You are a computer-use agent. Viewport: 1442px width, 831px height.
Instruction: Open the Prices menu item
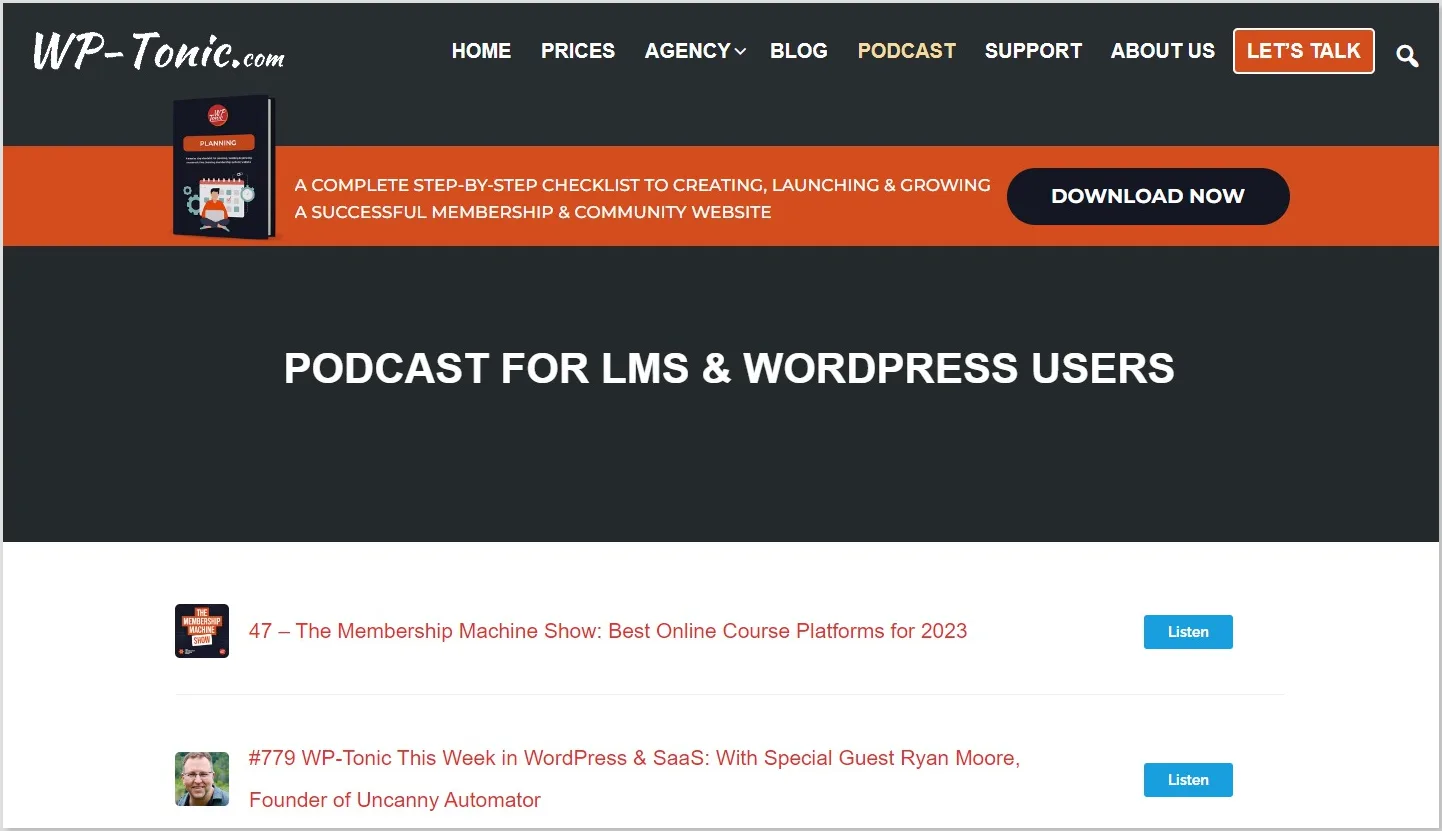[578, 51]
